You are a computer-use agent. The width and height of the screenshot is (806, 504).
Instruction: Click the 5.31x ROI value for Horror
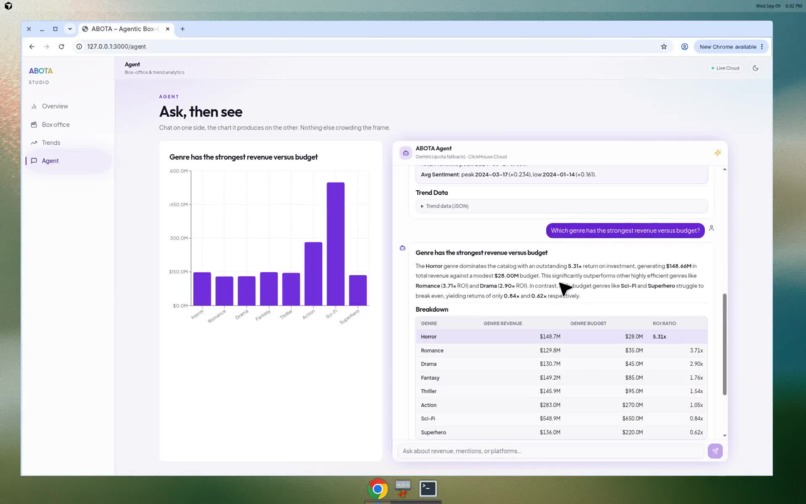click(660, 337)
